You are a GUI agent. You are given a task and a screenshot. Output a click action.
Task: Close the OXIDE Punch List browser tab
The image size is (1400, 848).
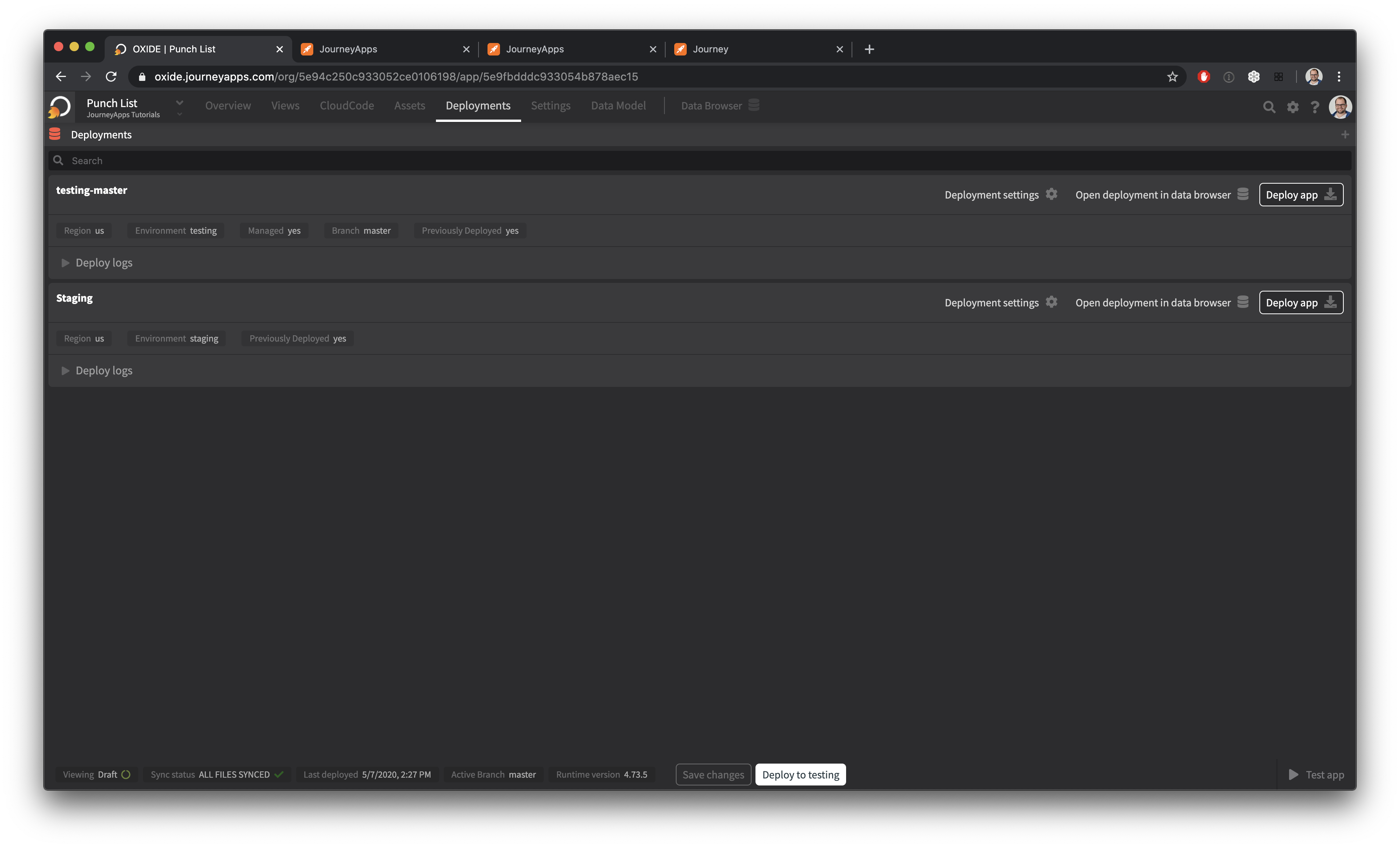click(280, 50)
